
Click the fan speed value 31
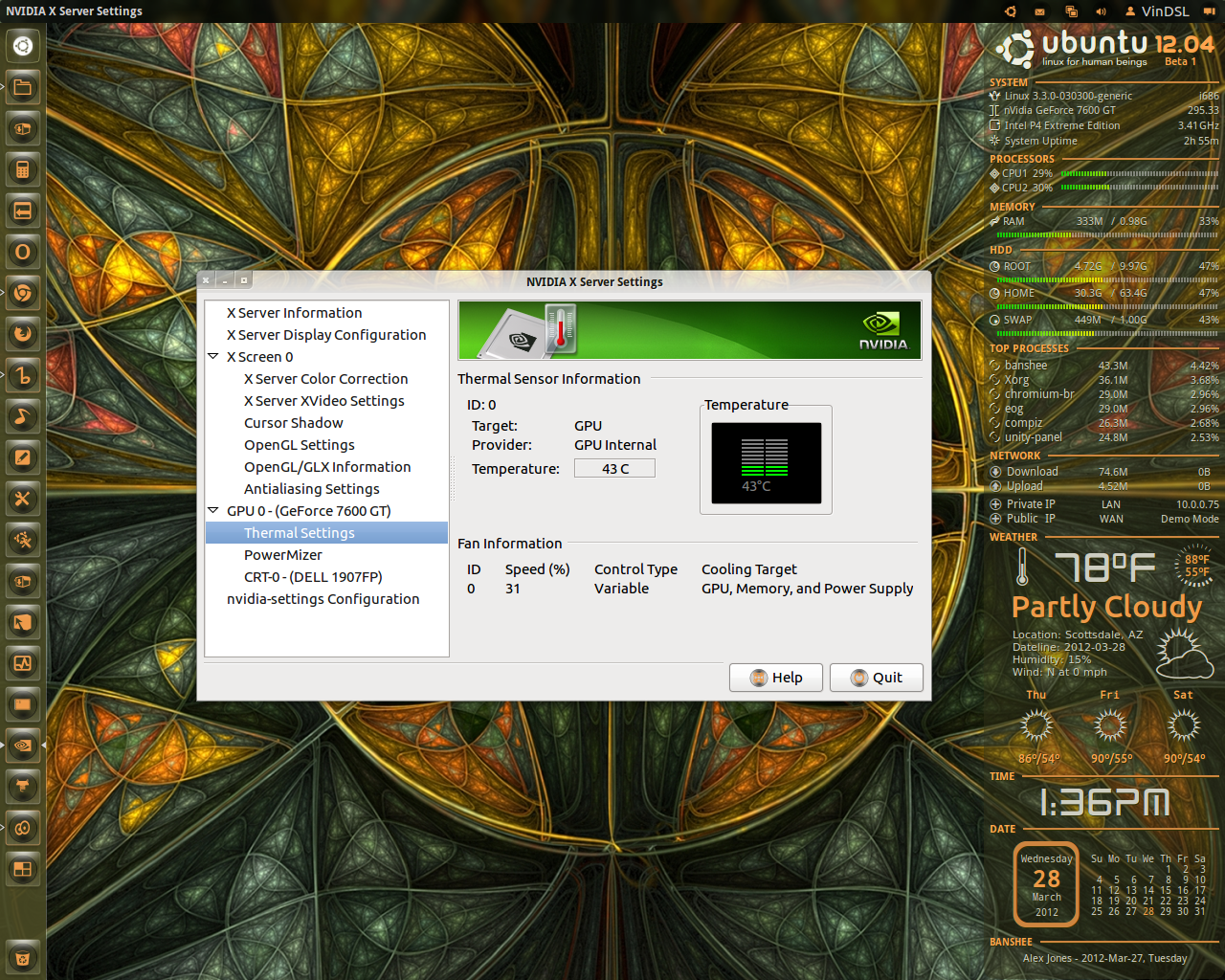(513, 589)
